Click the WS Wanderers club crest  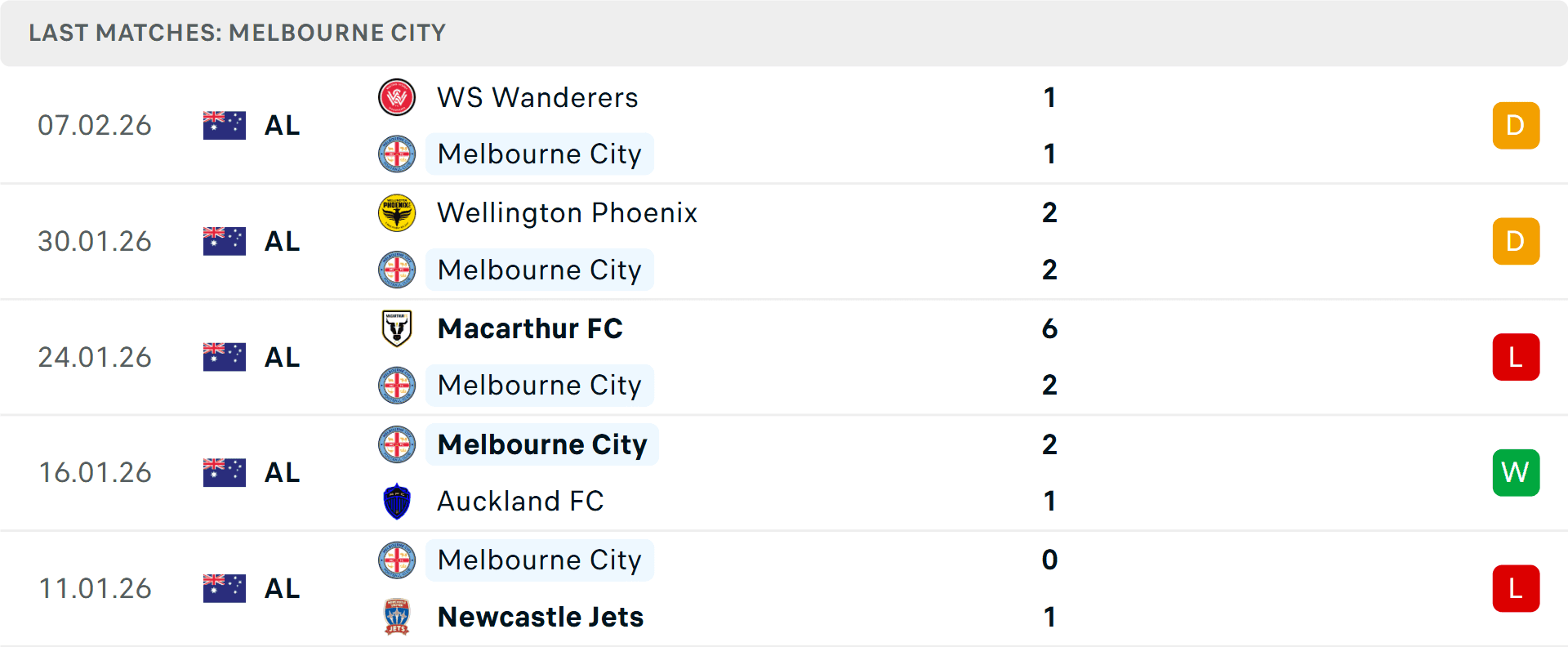point(398,97)
